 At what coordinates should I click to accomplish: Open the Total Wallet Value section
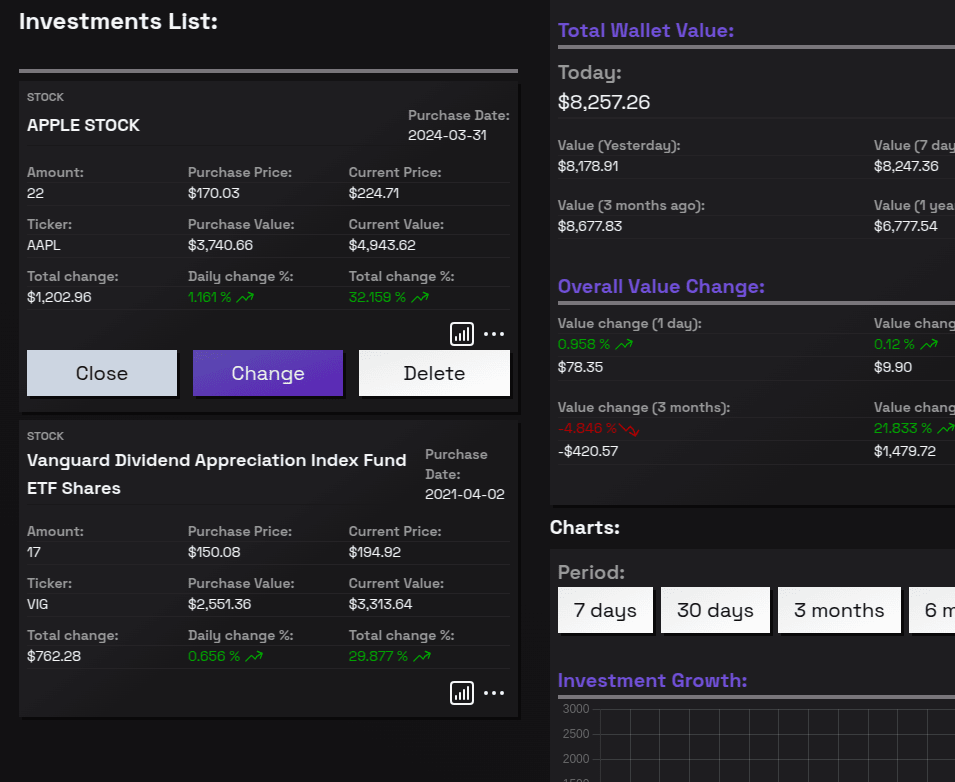[646, 30]
